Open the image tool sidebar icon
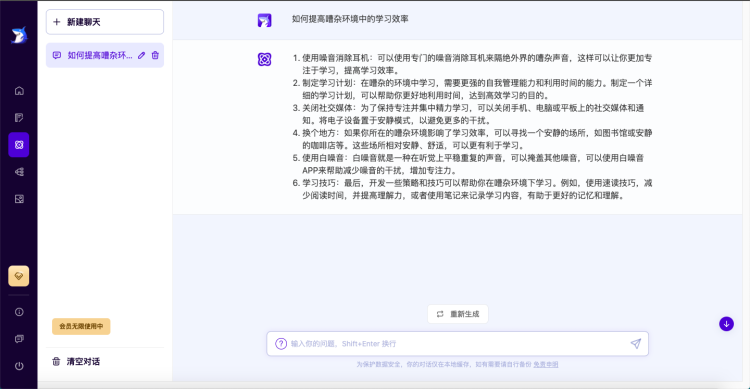Image resolution: width=750 pixels, height=389 pixels. (x=19, y=199)
